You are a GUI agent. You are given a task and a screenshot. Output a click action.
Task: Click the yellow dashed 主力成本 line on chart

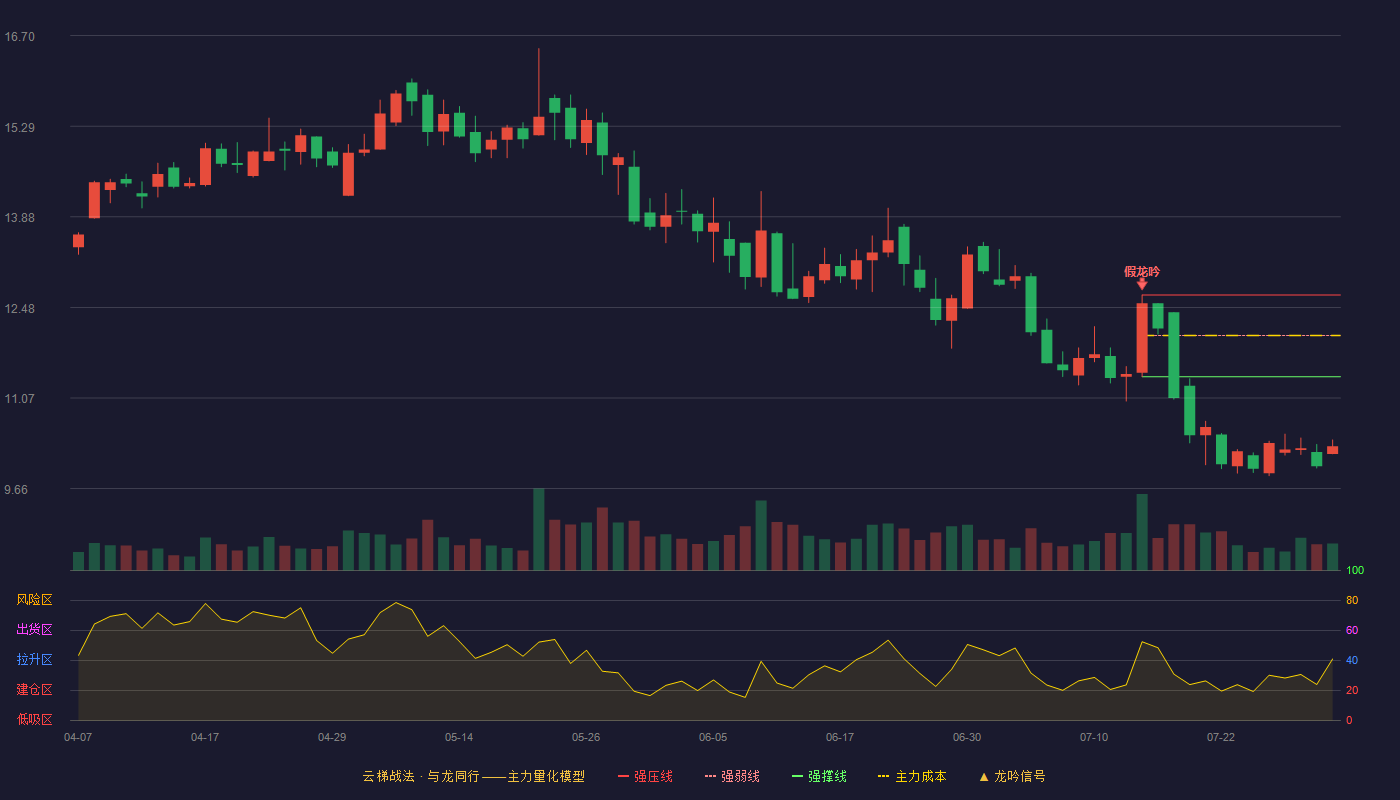[x=1244, y=336]
